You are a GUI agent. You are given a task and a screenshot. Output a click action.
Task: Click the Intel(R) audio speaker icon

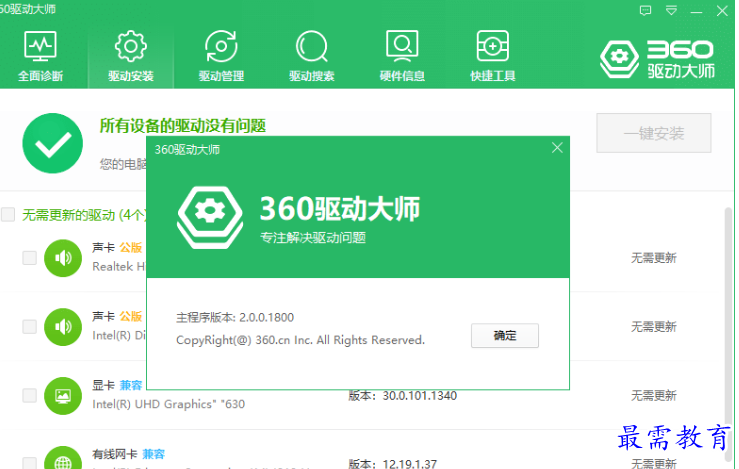click(x=63, y=327)
